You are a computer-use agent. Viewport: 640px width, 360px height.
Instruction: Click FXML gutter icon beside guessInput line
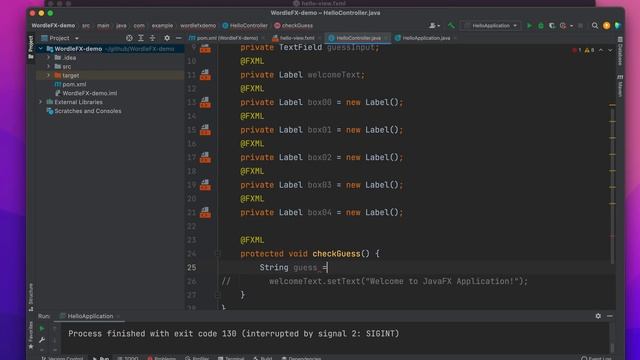[205, 49]
